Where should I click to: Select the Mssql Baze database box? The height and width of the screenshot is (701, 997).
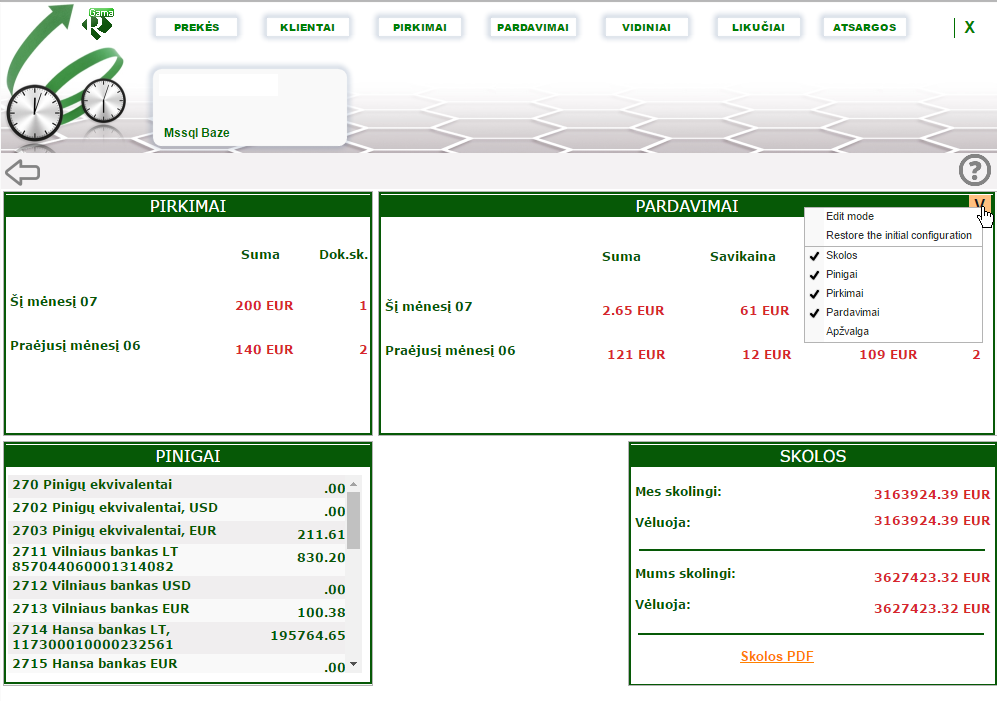[249, 107]
